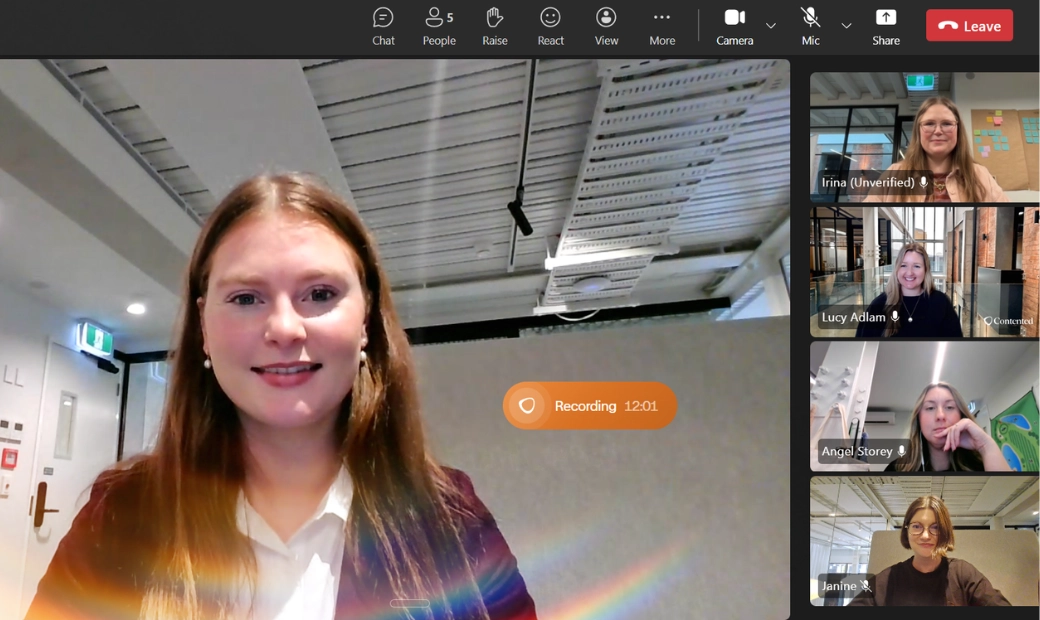Screen dimensions: 1040x620
Task: Click the Janine name label
Action: click(839, 586)
